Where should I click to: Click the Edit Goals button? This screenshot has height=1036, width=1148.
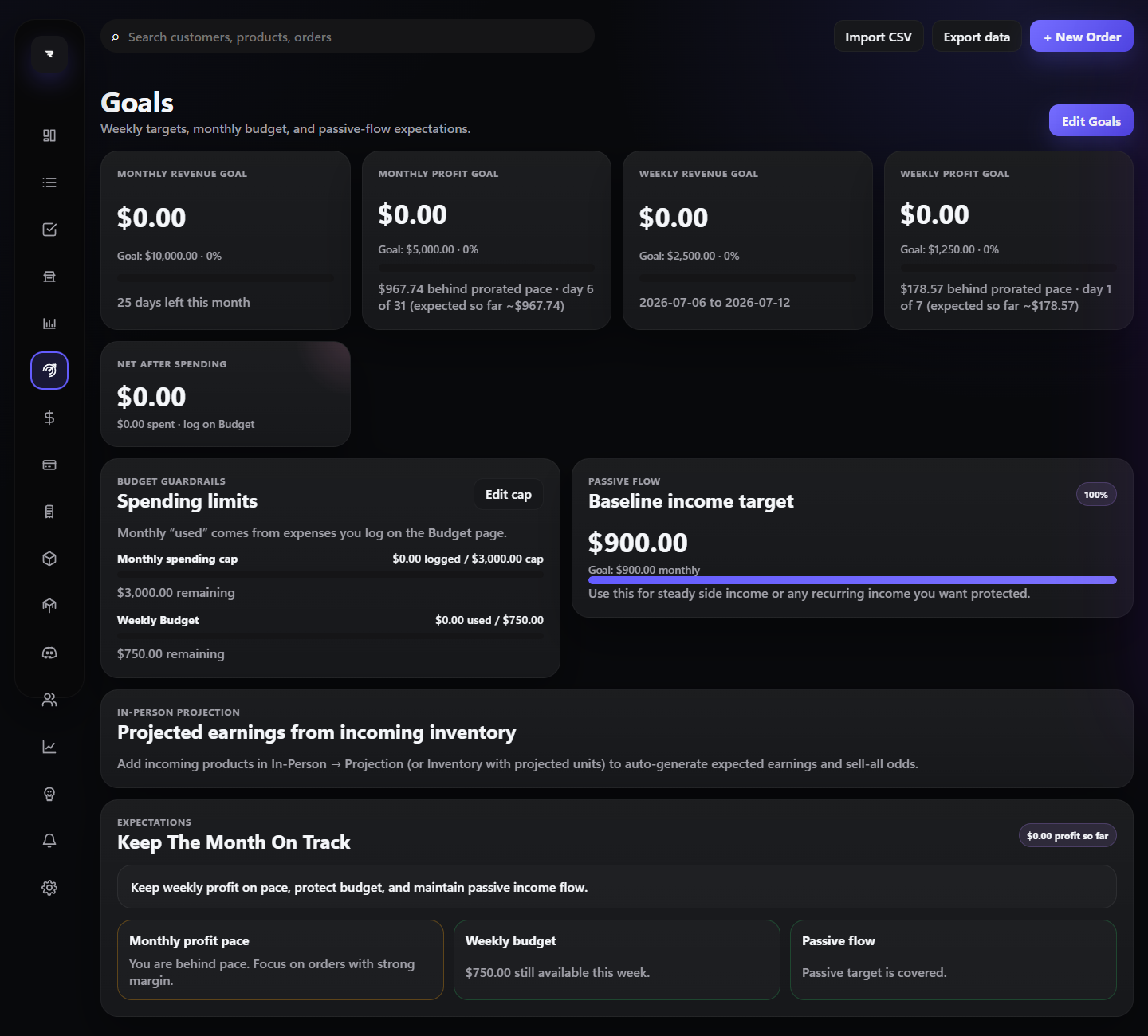pyautogui.click(x=1091, y=121)
